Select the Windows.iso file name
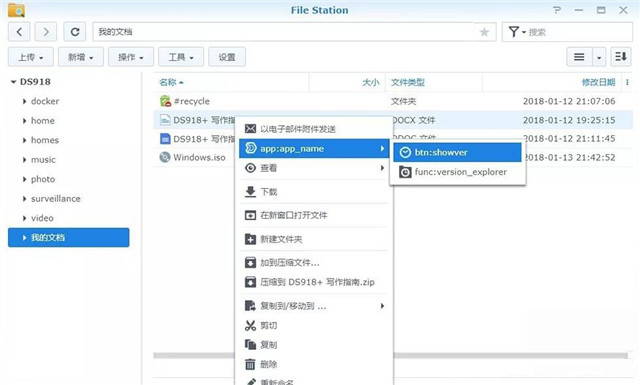The width and height of the screenshot is (640, 385). tap(199, 157)
